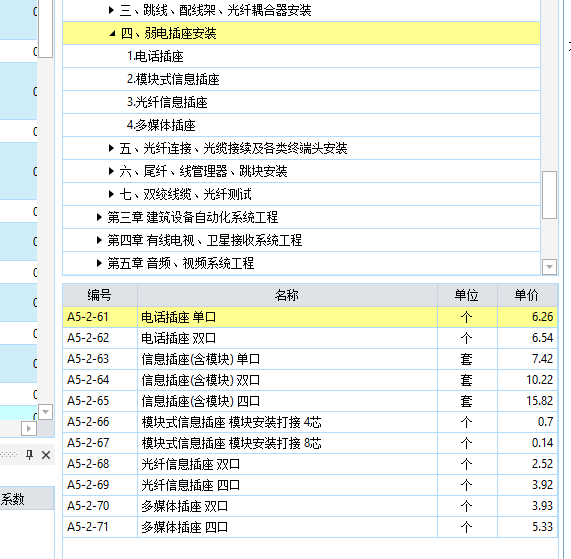Select tree item 4.多媒体插座
This screenshot has height=559, width=571.
click(x=301, y=125)
